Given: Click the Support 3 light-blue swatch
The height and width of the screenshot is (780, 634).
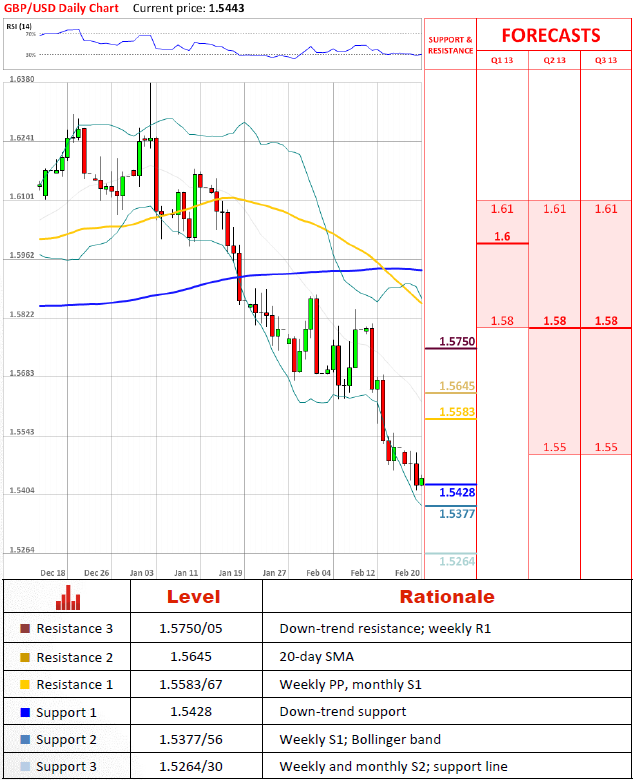Looking at the screenshot, I should (x=25, y=767).
